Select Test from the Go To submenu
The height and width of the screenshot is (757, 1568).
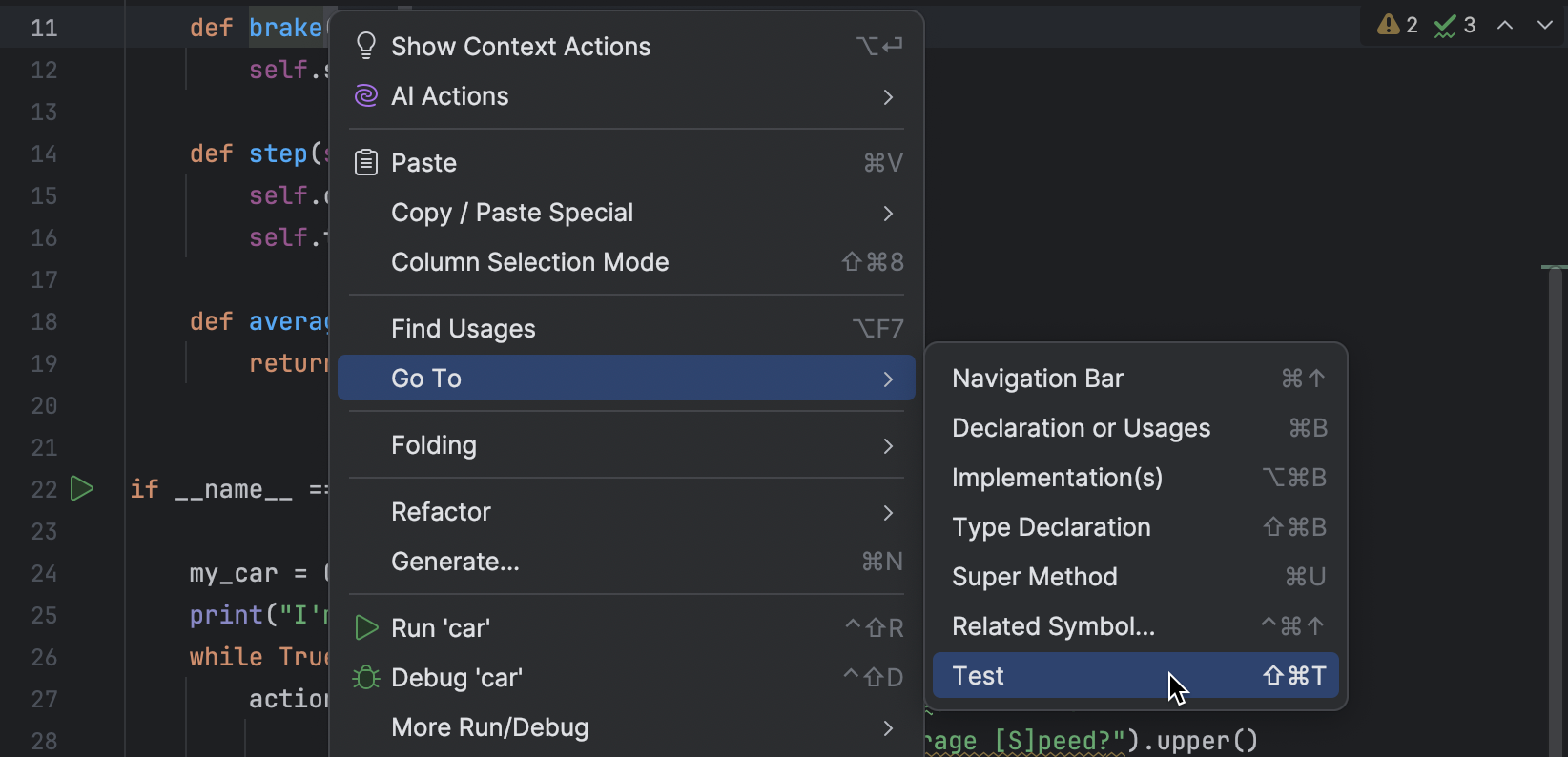coord(979,676)
